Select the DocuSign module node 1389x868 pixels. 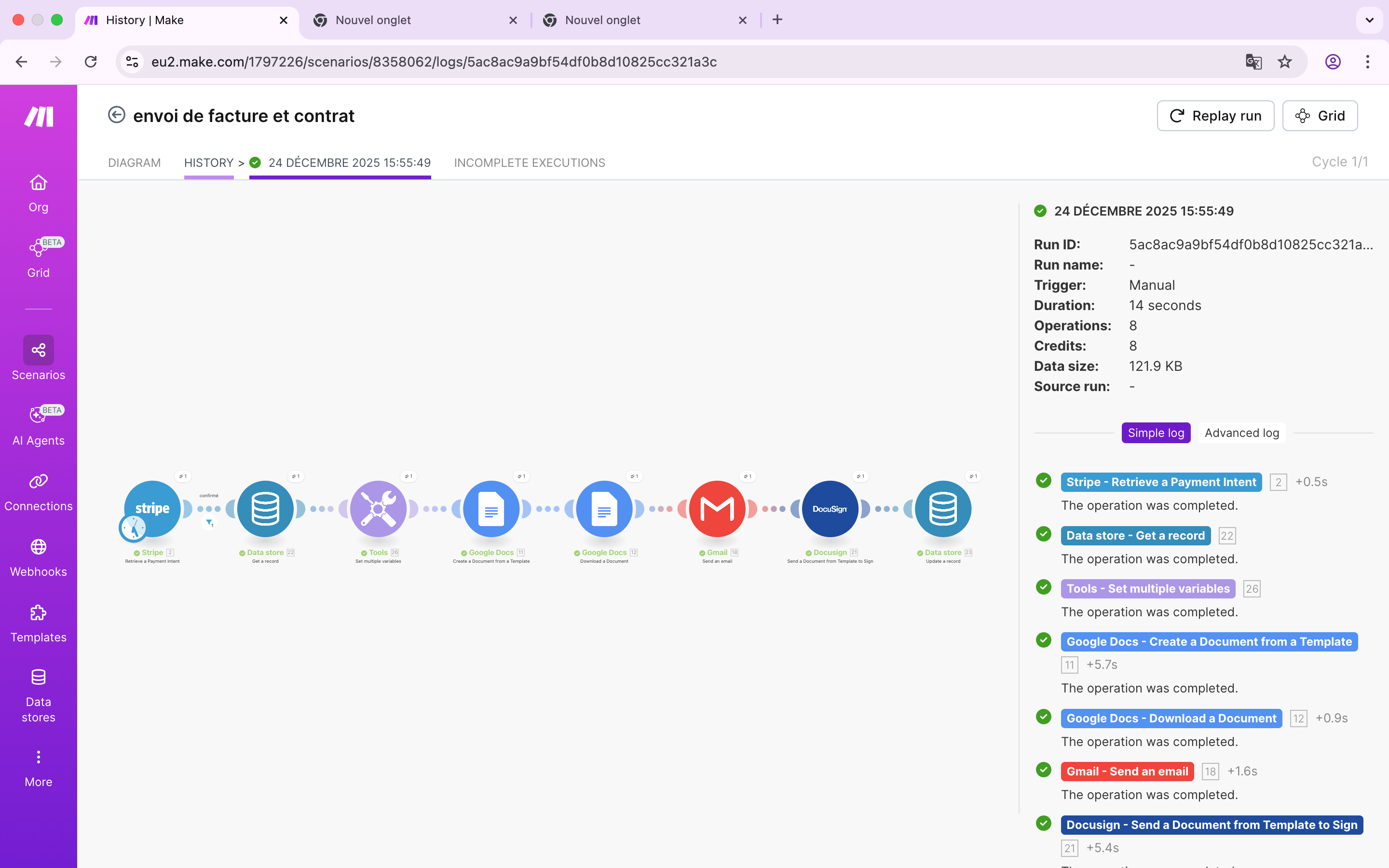click(830, 508)
